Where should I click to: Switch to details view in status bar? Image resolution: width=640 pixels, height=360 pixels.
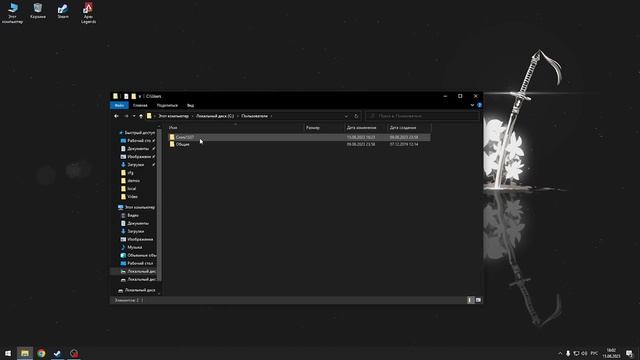click(x=470, y=300)
